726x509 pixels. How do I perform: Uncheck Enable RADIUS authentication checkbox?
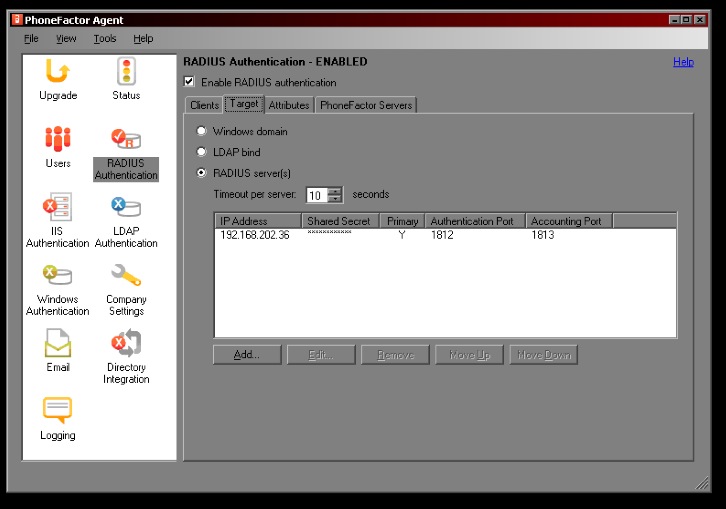pyautogui.click(x=190, y=82)
